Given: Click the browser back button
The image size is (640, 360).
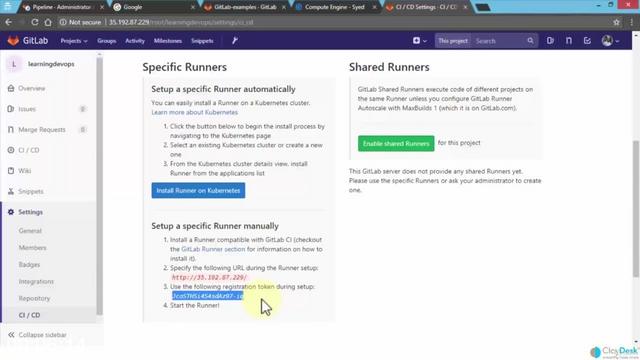Looking at the screenshot, I should click(9, 22).
